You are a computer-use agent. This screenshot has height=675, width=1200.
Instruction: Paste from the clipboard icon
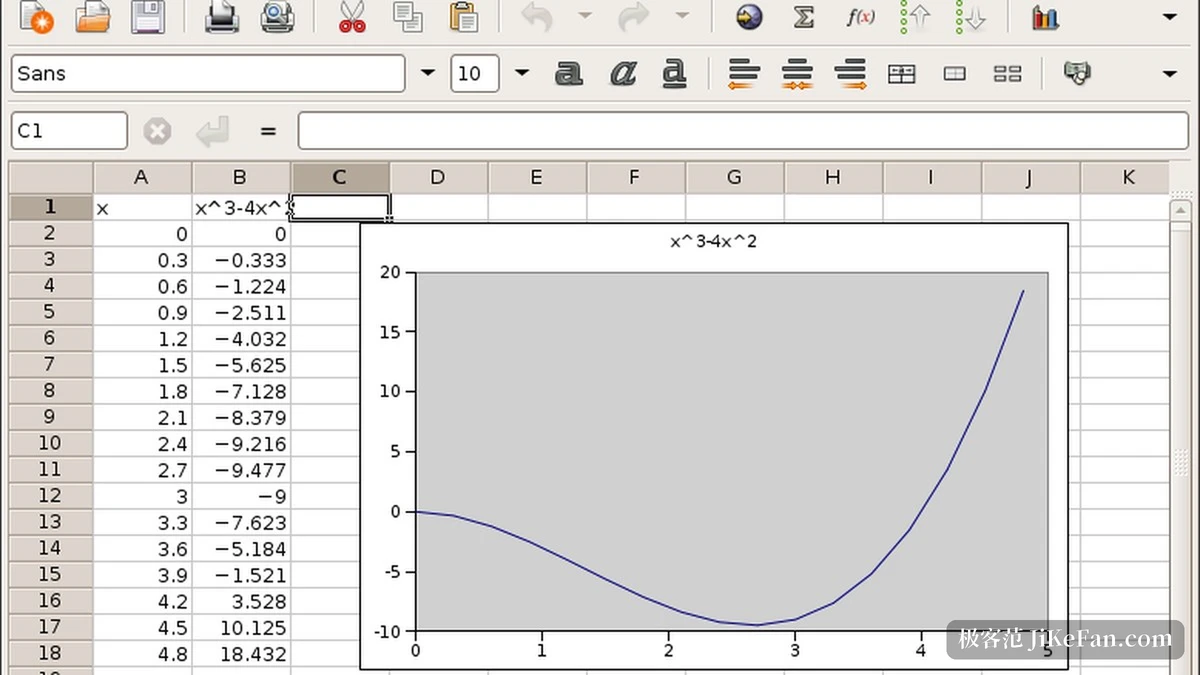pyautogui.click(x=463, y=17)
